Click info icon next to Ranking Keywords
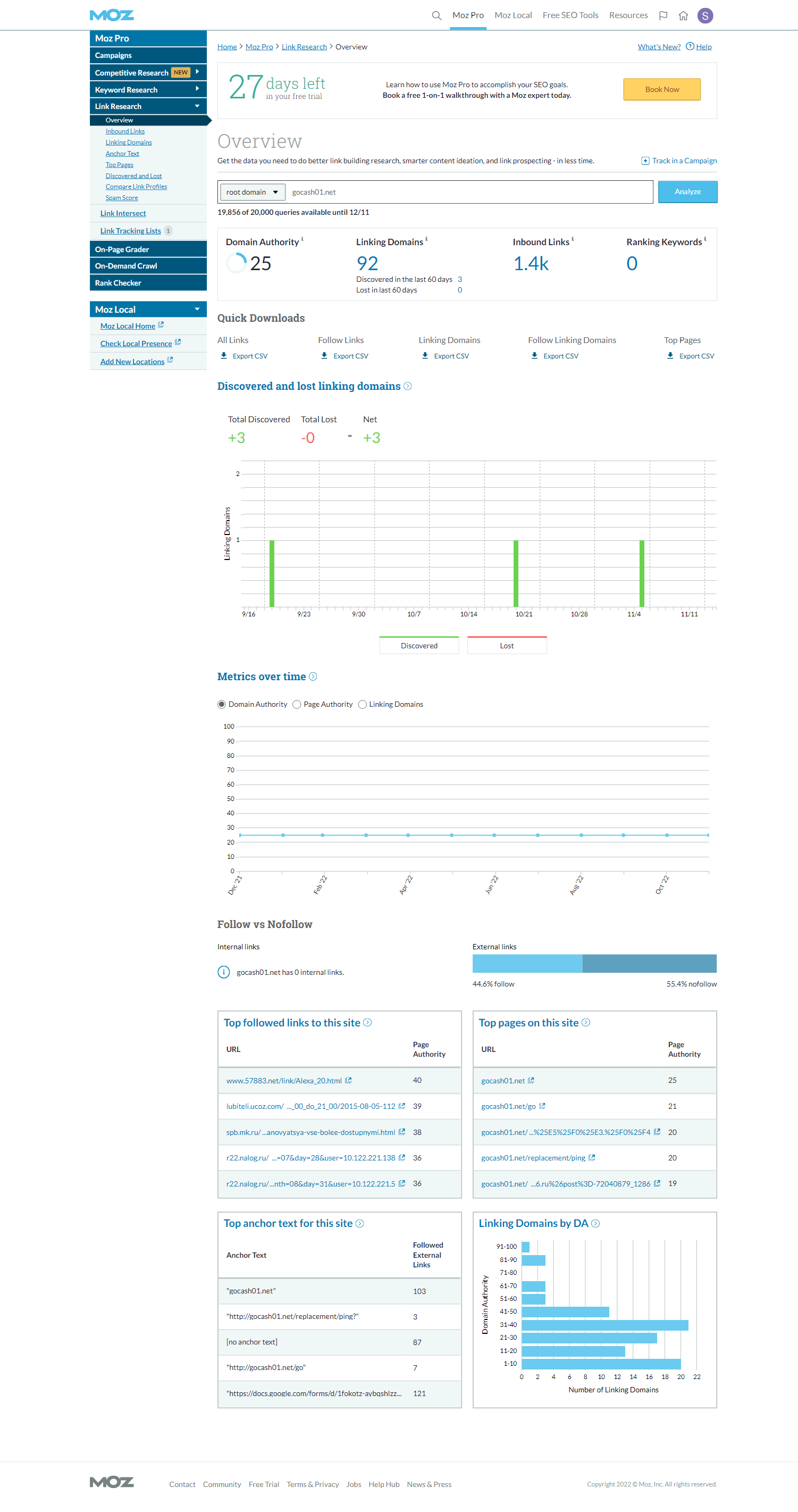The height and width of the screenshot is (1512, 798). click(x=705, y=239)
